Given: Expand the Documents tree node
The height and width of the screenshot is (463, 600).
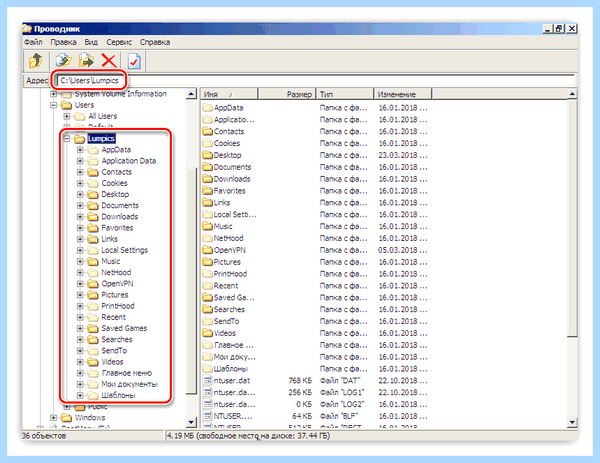Looking at the screenshot, I should click(80, 205).
